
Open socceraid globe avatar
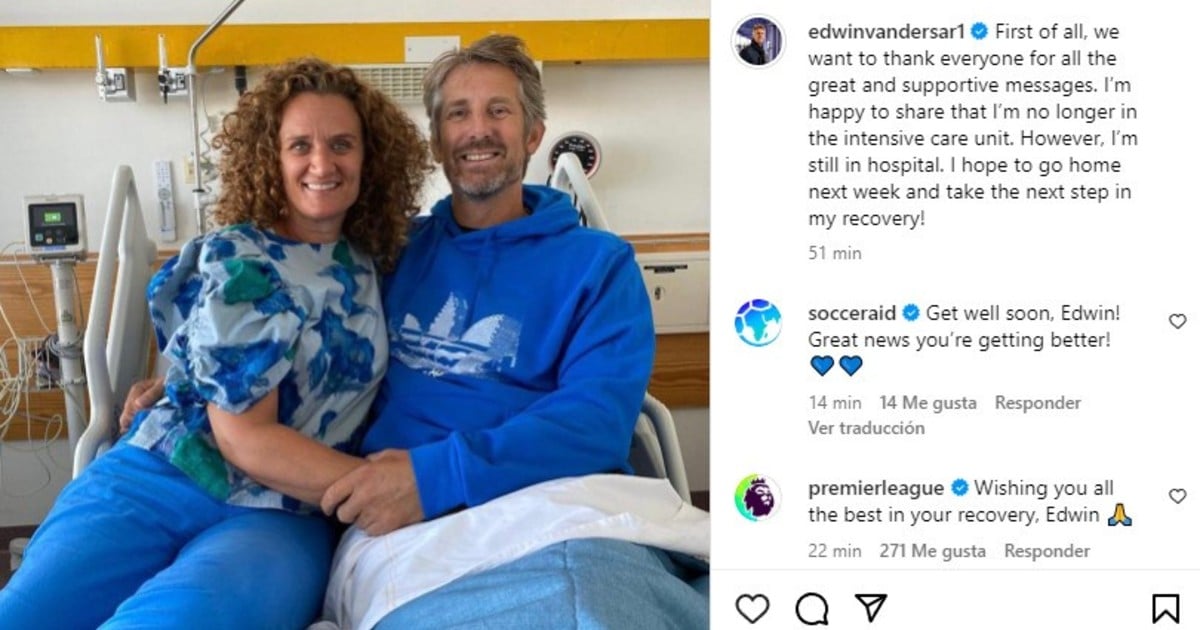[758, 322]
